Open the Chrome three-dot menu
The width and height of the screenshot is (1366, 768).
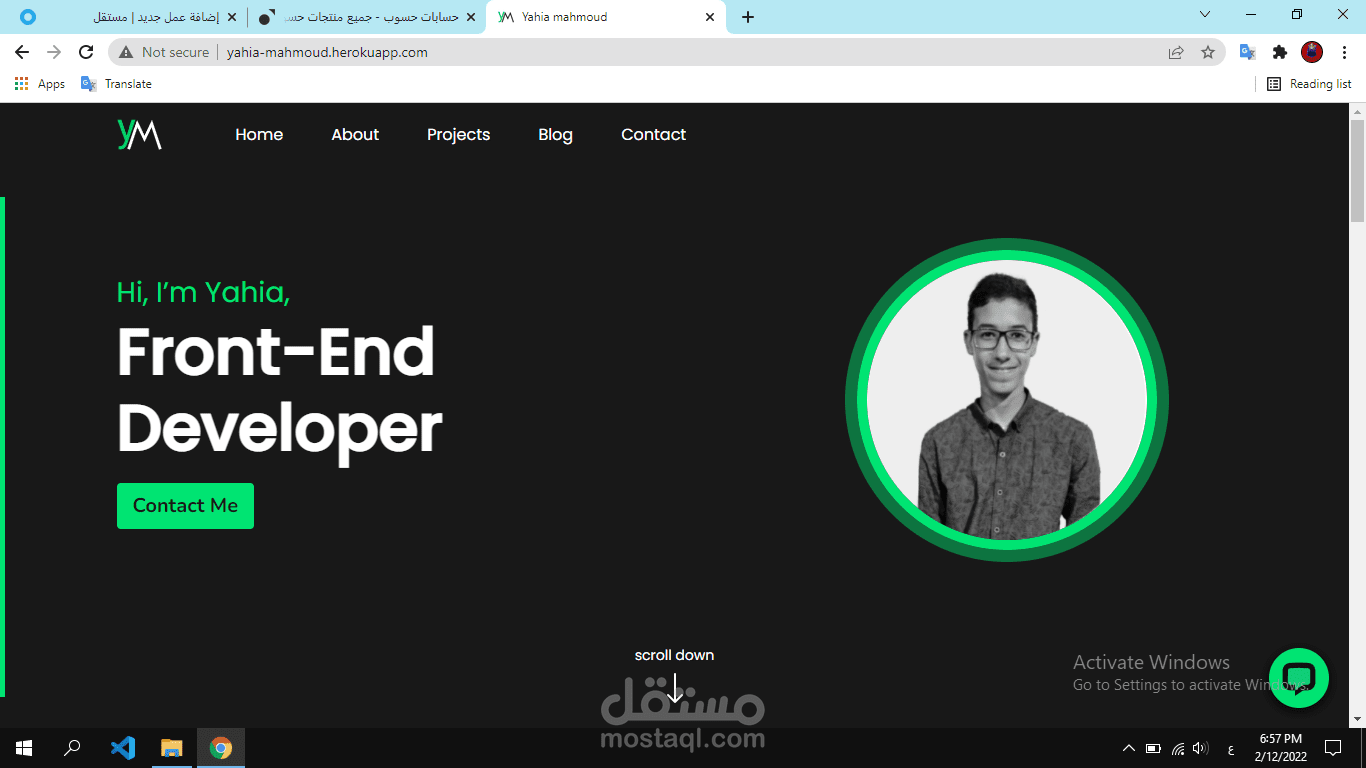click(1343, 52)
